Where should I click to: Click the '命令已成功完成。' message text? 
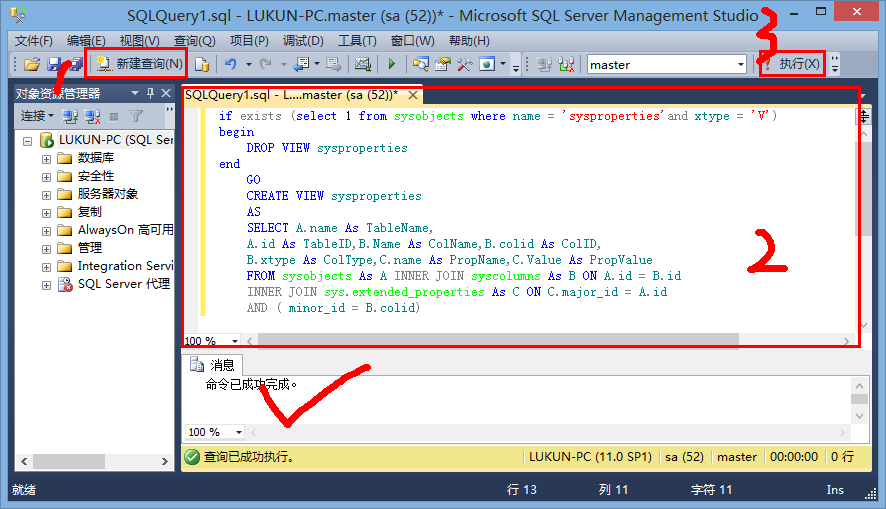coord(251,385)
